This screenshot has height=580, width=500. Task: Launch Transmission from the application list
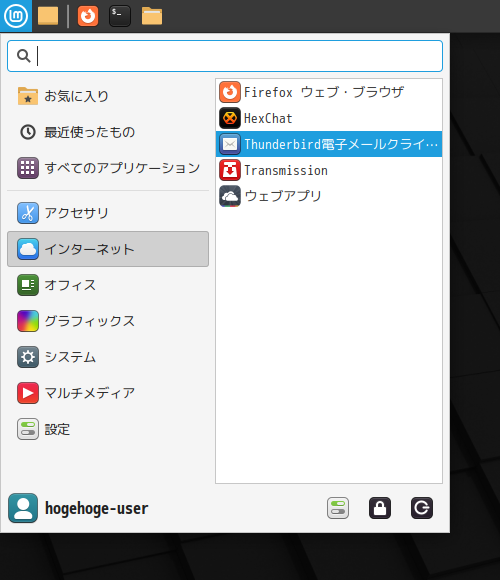pyautogui.click(x=329, y=170)
